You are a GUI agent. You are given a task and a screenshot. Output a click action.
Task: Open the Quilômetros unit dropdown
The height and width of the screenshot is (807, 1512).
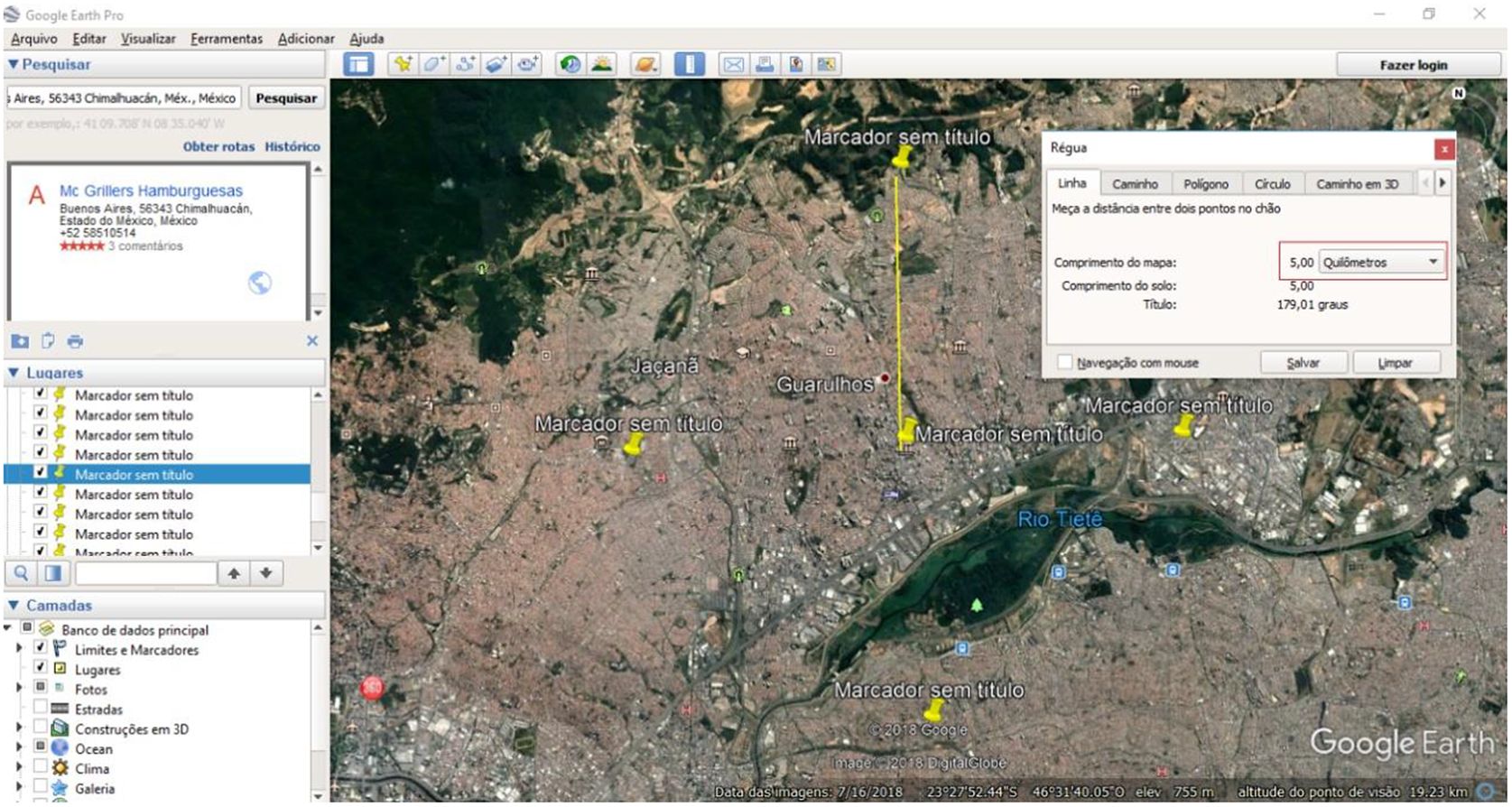(x=1380, y=262)
